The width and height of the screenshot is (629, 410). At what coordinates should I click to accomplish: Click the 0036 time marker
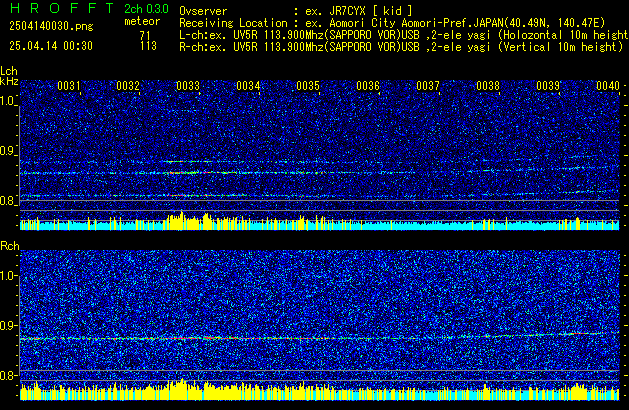[368, 86]
